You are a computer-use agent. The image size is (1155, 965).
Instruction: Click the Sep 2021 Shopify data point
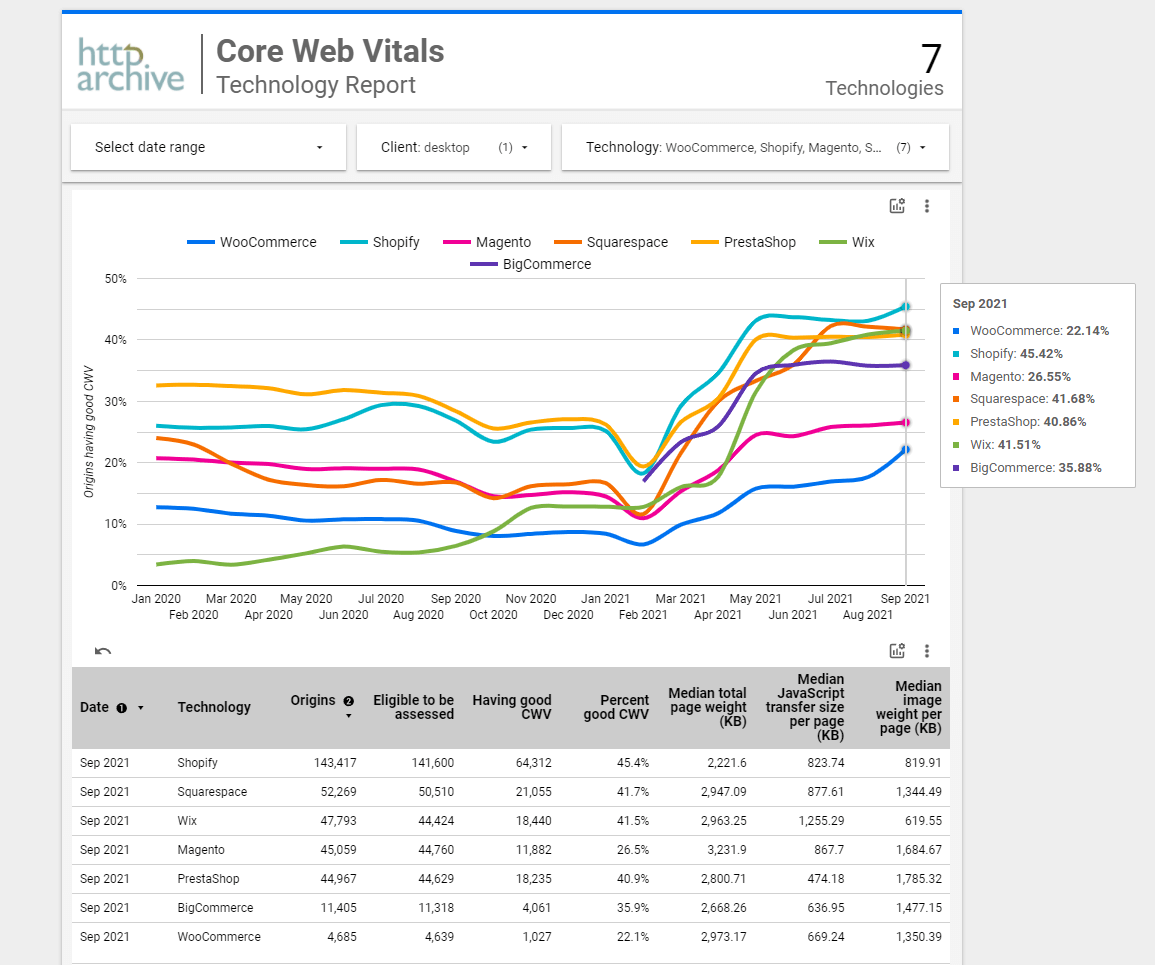(905, 307)
